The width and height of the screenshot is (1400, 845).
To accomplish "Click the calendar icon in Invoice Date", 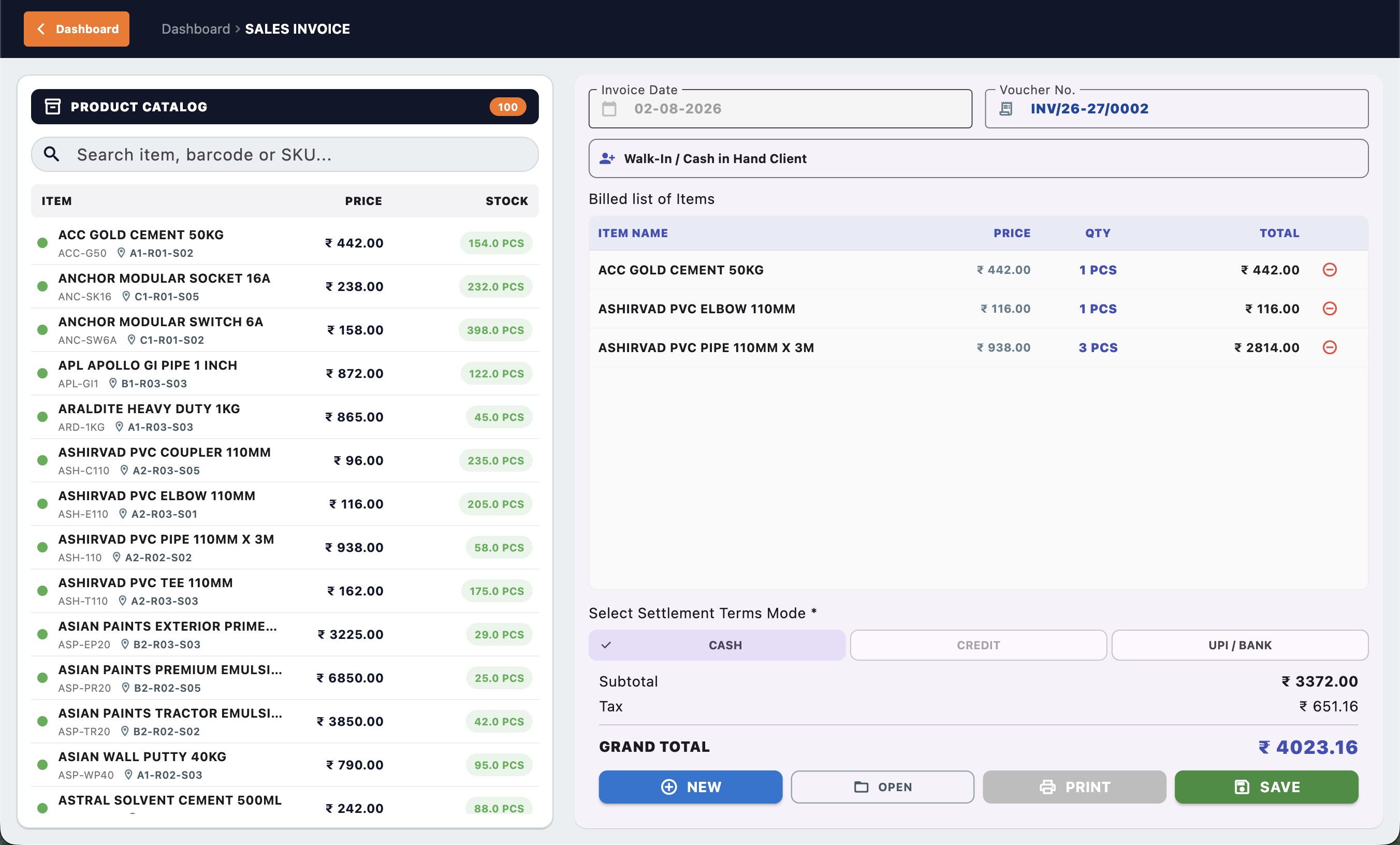I will coord(609,109).
